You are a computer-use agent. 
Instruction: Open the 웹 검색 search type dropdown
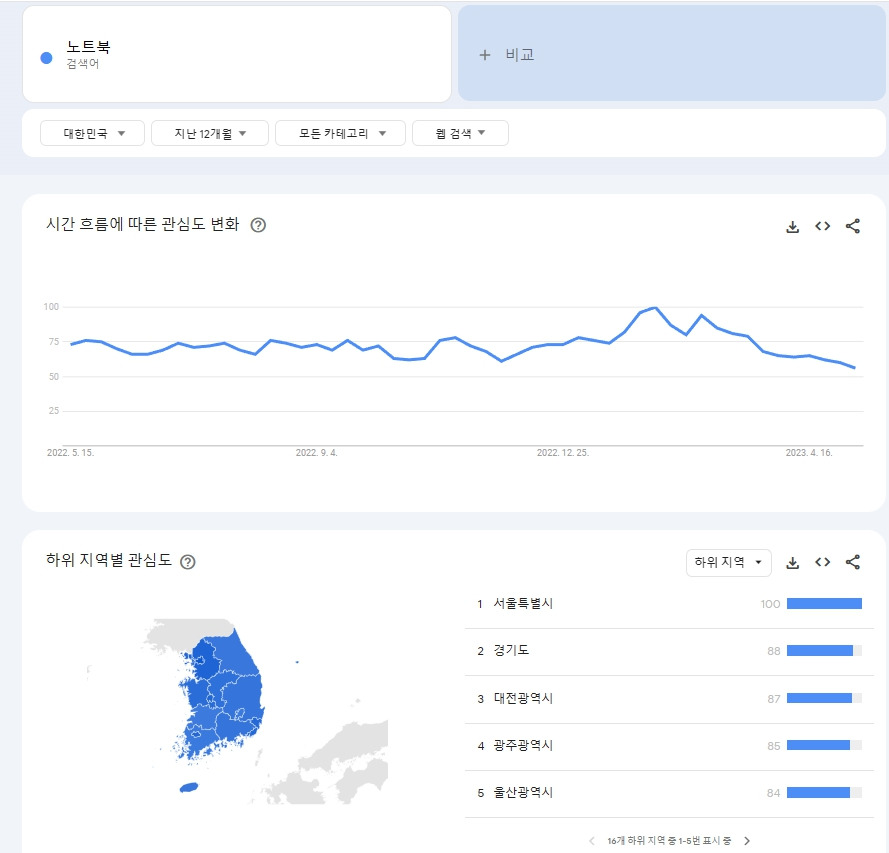(460, 133)
